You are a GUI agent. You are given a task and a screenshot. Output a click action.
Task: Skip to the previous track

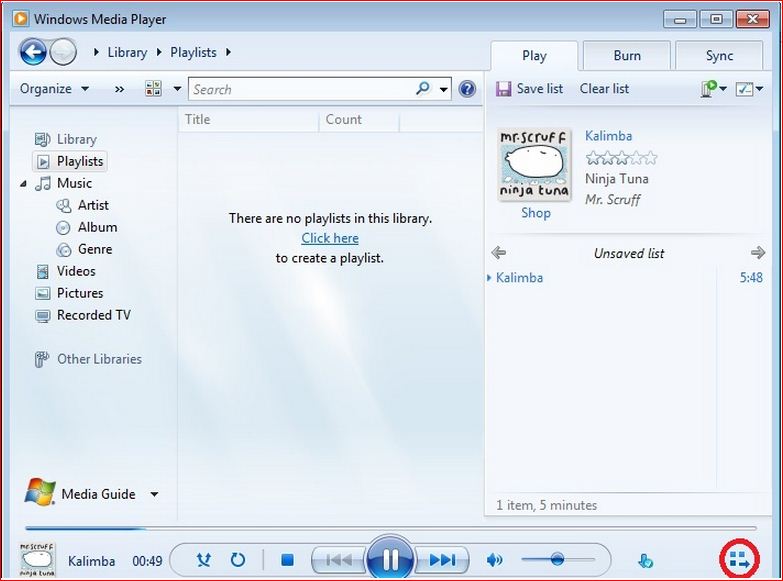(x=339, y=560)
